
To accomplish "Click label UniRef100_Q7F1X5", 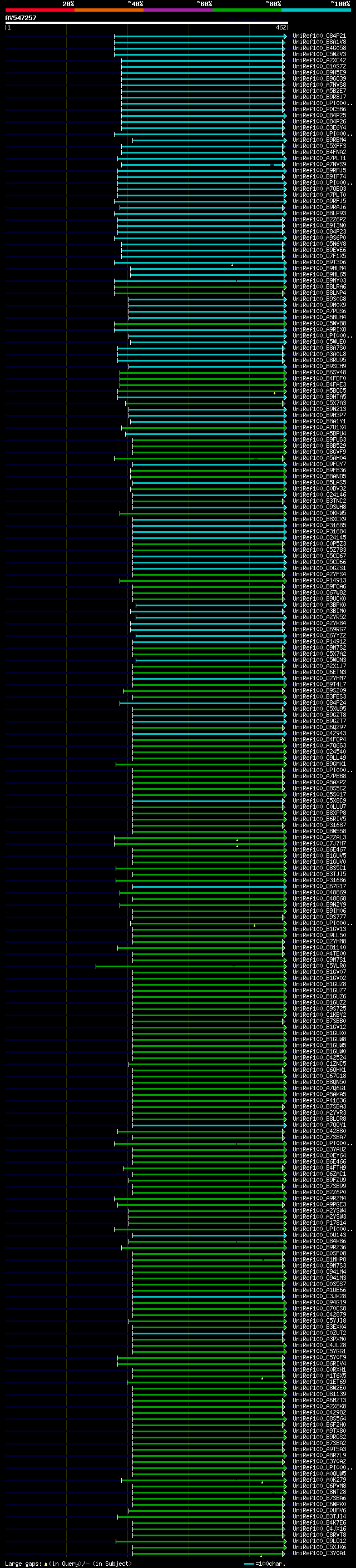I will pyautogui.click(x=319, y=256).
